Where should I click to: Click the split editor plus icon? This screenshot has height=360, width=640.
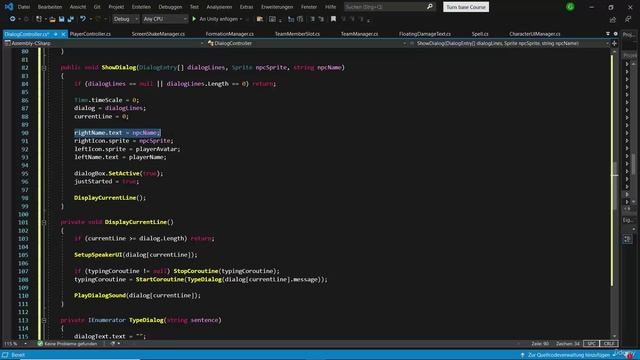coord(614,43)
